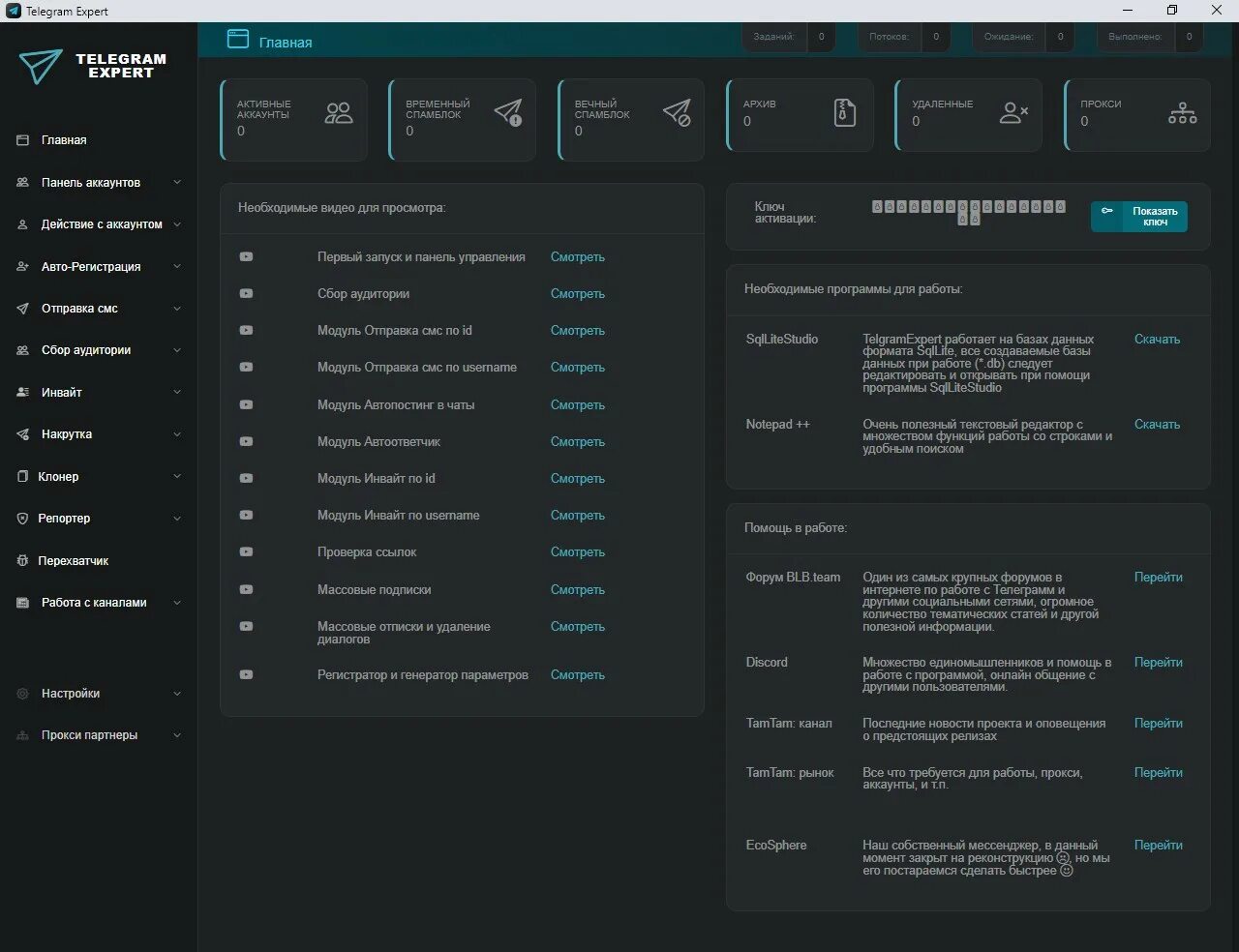Expand the Накрутка chevron

point(177,434)
